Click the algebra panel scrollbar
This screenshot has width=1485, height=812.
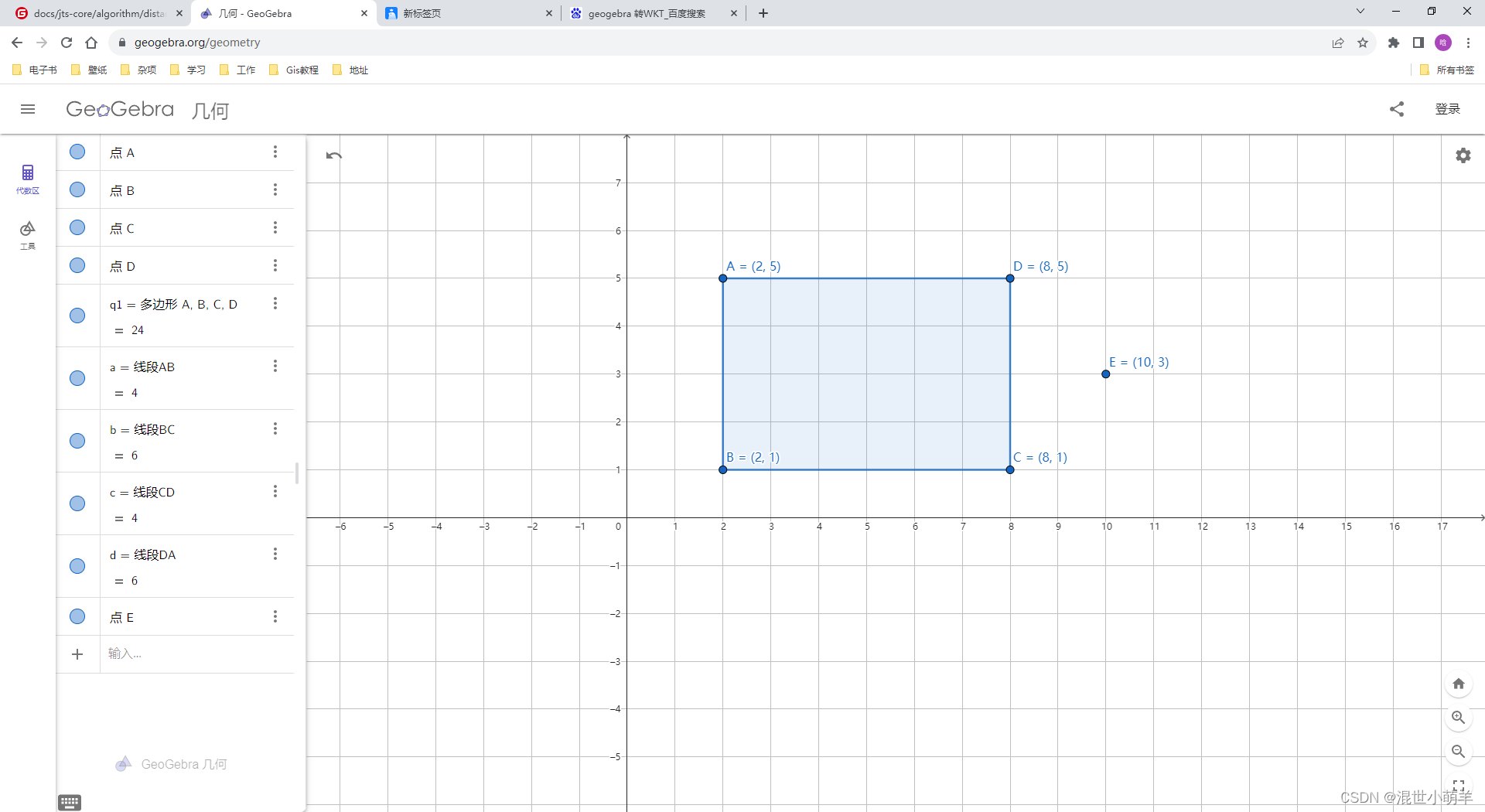tap(297, 473)
